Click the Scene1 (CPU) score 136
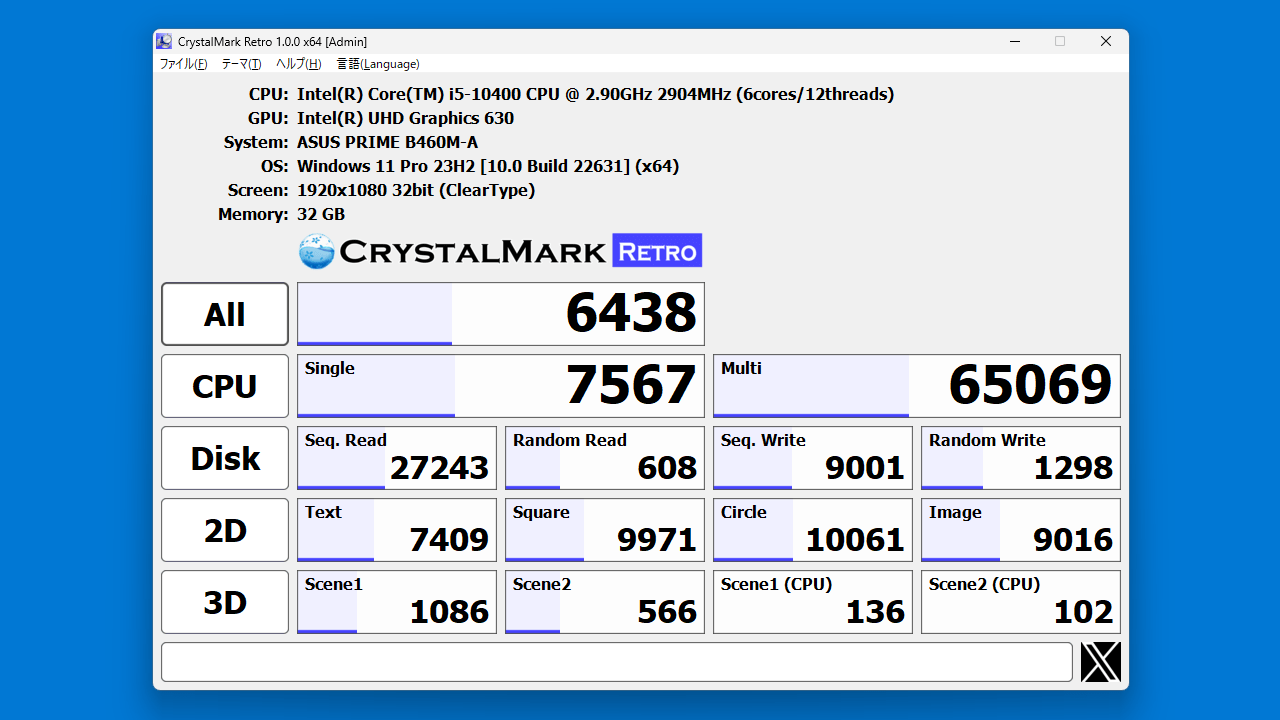This screenshot has width=1280, height=720. click(x=813, y=602)
